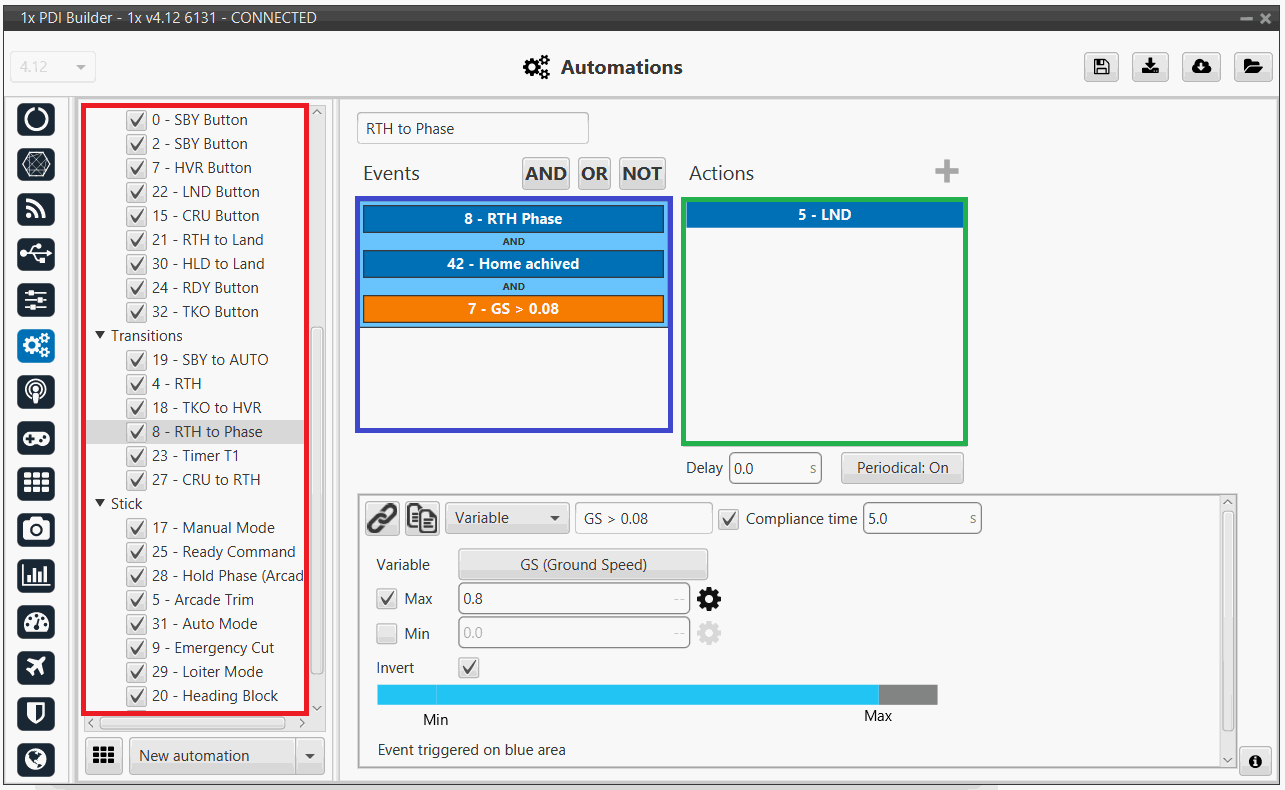
Task: Toggle the Compliance time checkbox
Action: (729, 518)
